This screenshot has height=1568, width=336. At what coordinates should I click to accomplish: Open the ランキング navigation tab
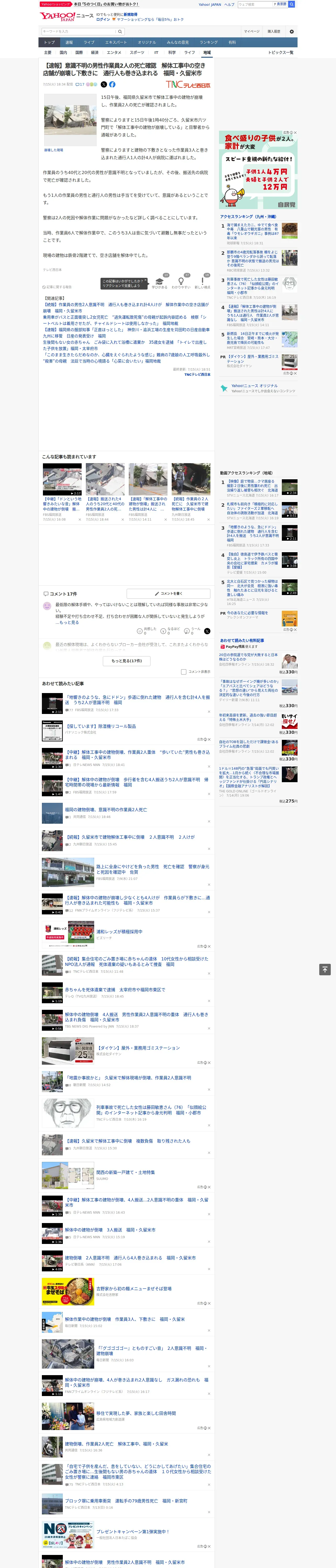[x=209, y=43]
